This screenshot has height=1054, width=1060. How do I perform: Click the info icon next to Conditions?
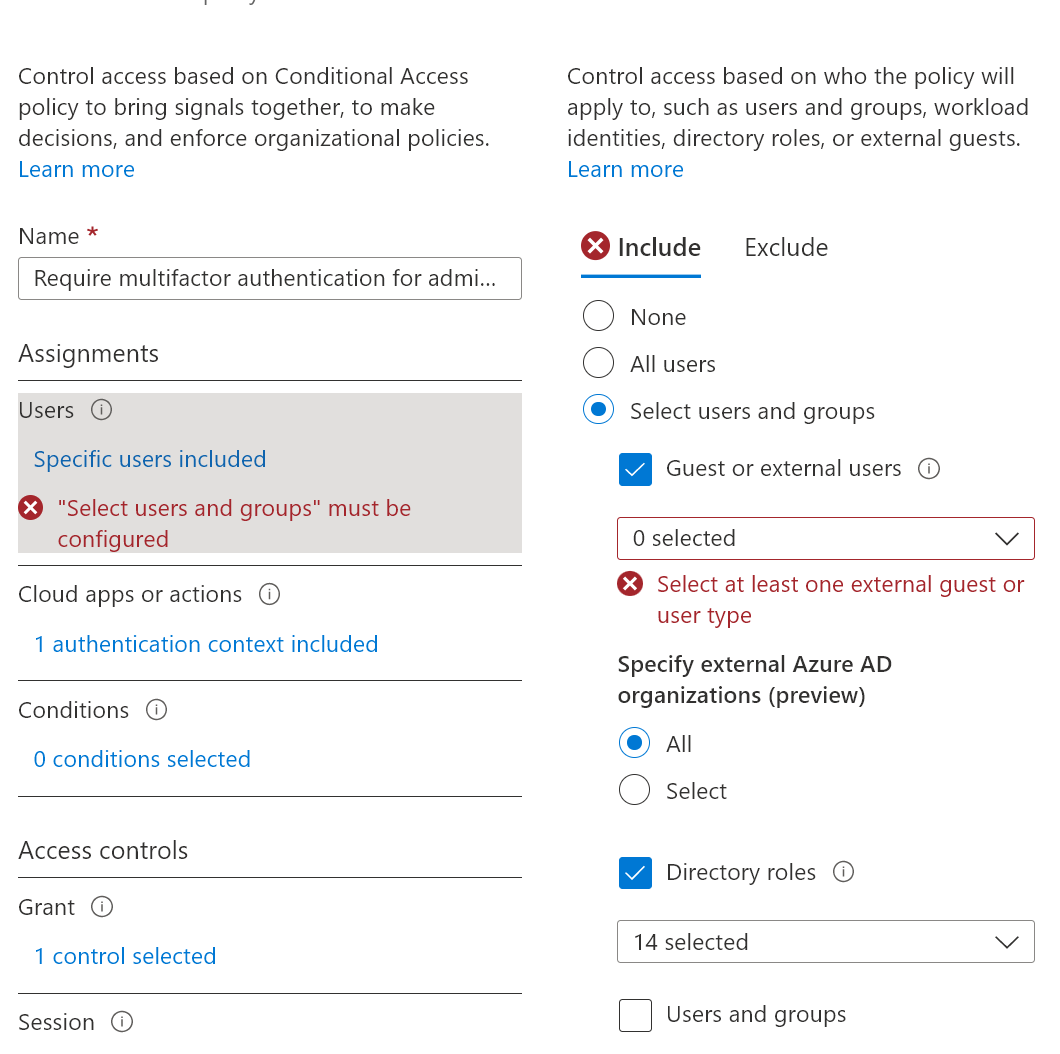[x=156, y=710]
